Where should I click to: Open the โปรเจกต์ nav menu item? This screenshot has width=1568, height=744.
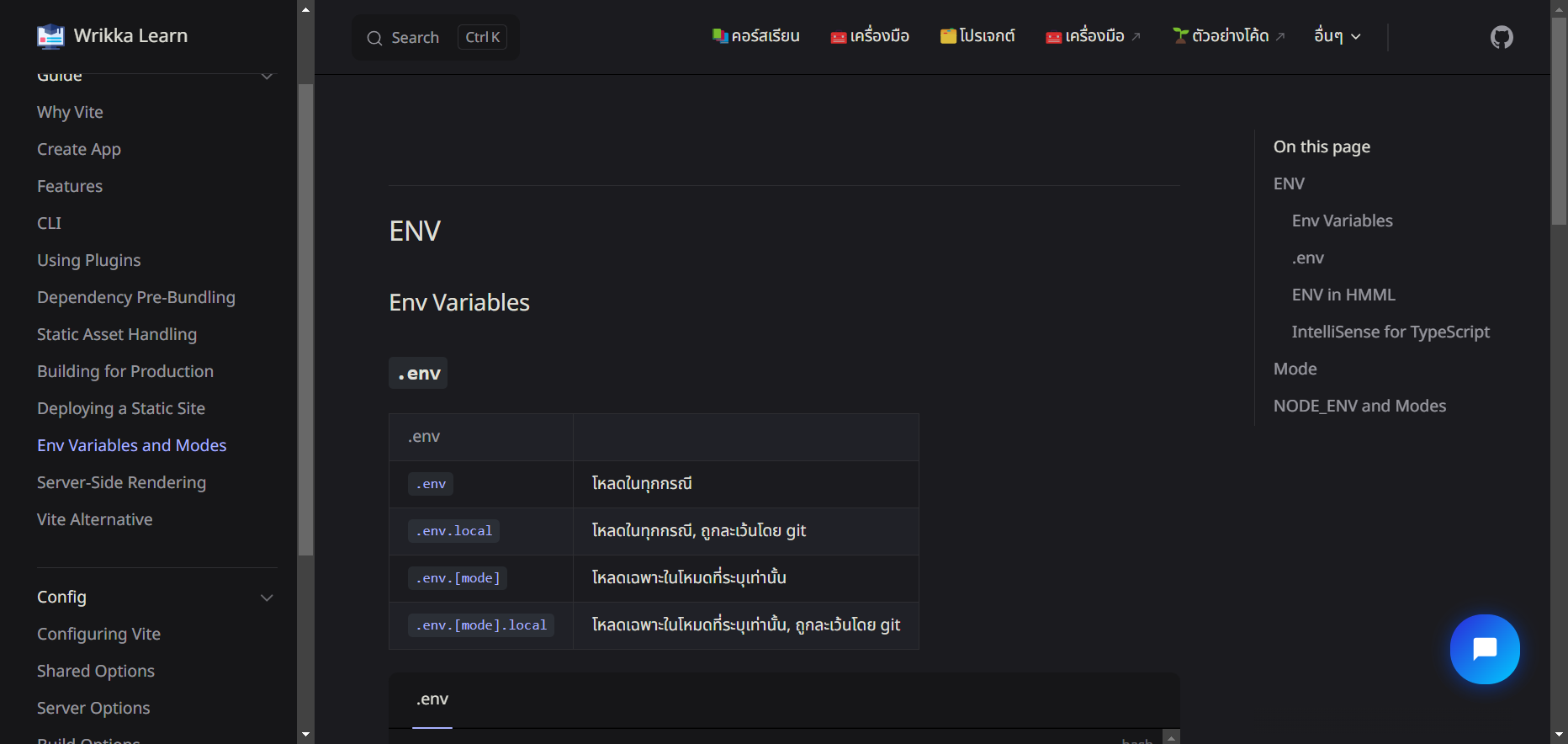point(977,36)
